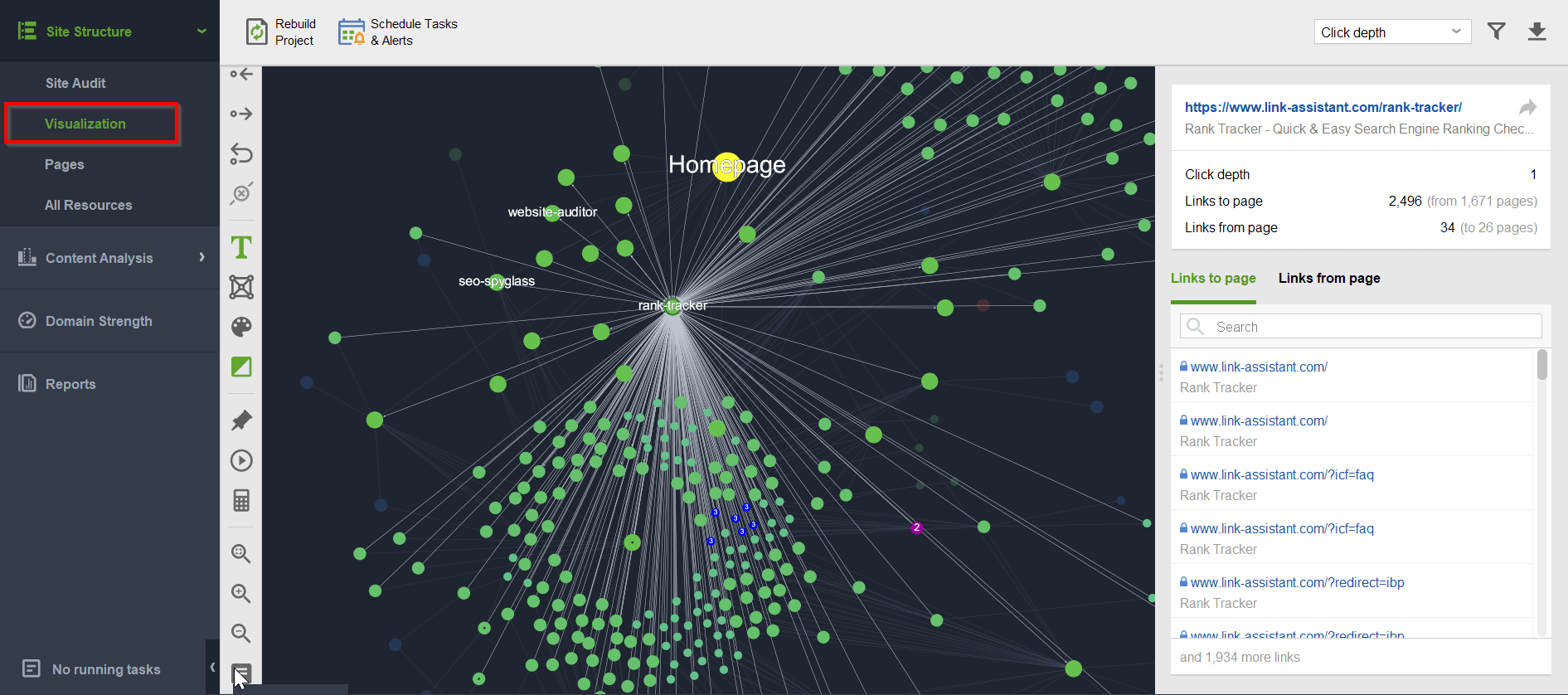This screenshot has height=695, width=1568.
Task: Collapse the left sidebar with arrow
Action: [212, 667]
